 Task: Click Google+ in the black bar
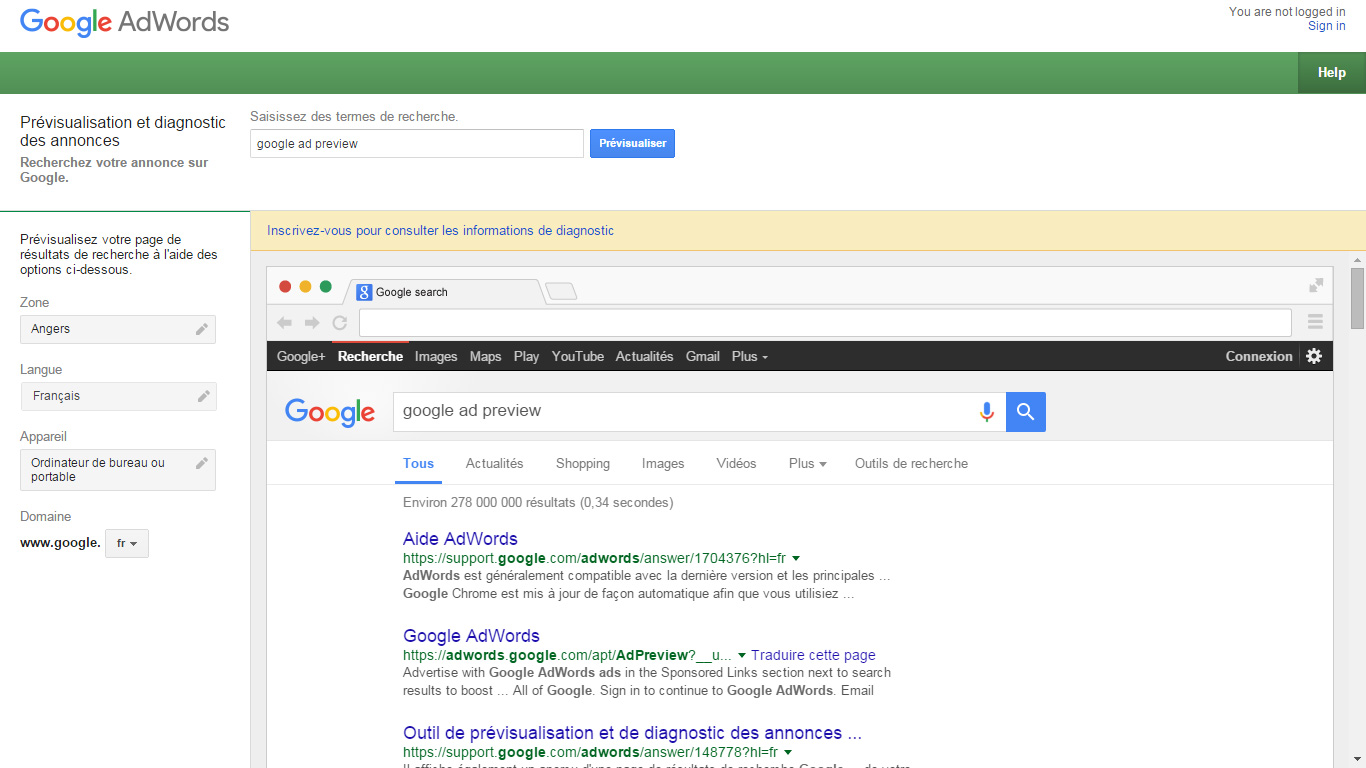[x=301, y=356]
